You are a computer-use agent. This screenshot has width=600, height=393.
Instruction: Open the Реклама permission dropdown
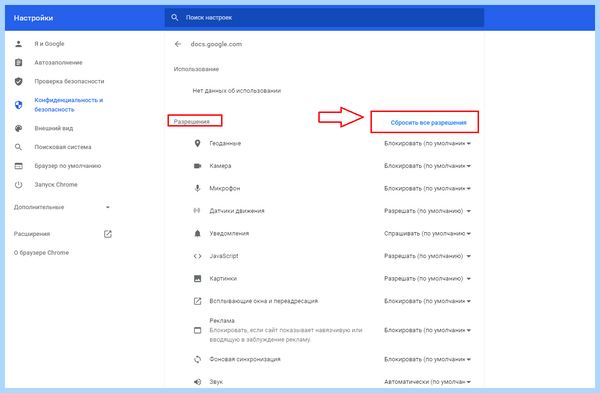click(x=427, y=330)
